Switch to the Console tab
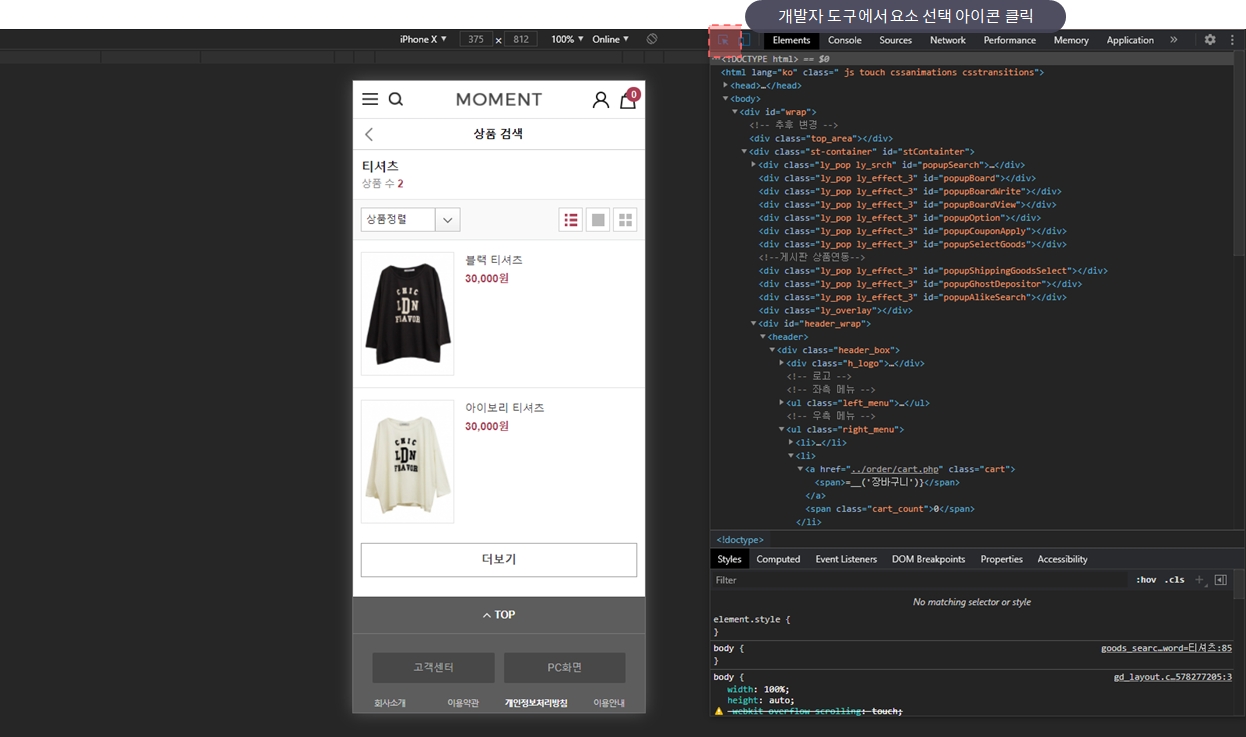The width and height of the screenshot is (1246, 737). (x=844, y=40)
